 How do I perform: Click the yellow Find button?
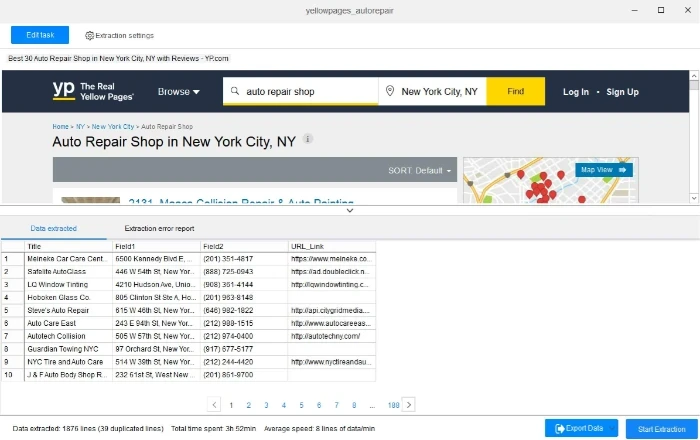point(516,91)
